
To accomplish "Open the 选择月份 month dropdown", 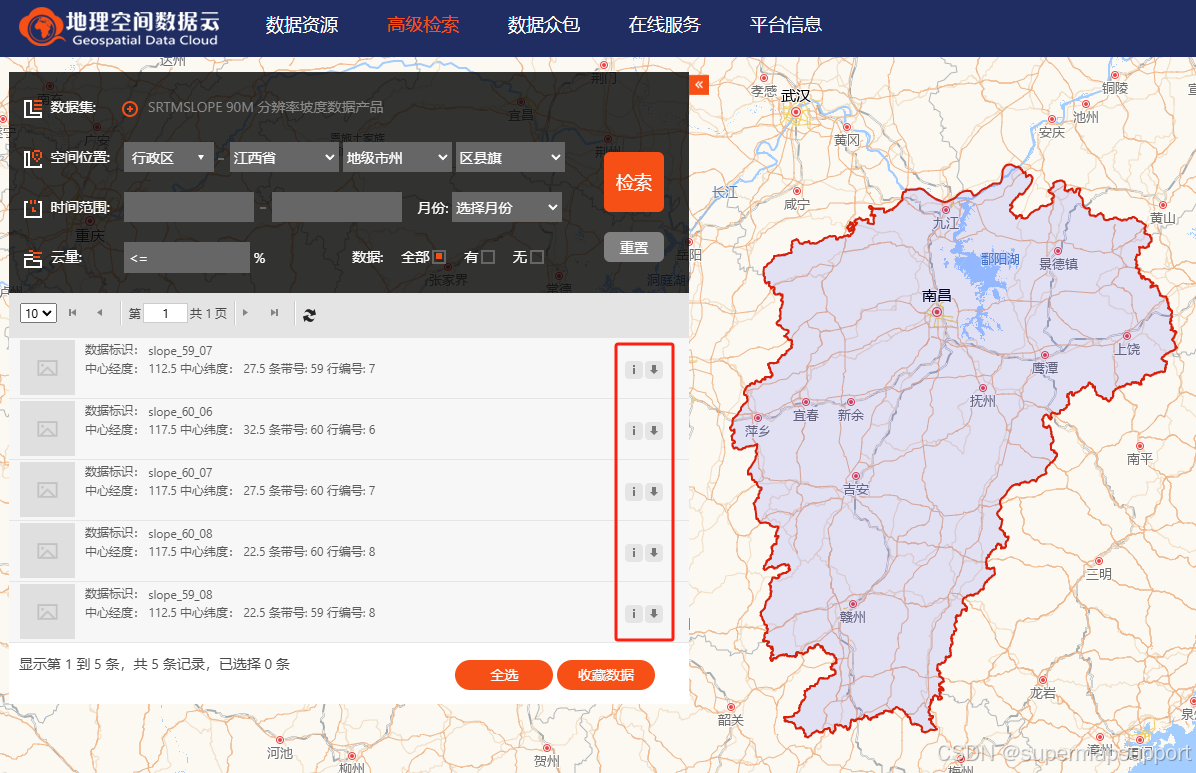I will [506, 207].
